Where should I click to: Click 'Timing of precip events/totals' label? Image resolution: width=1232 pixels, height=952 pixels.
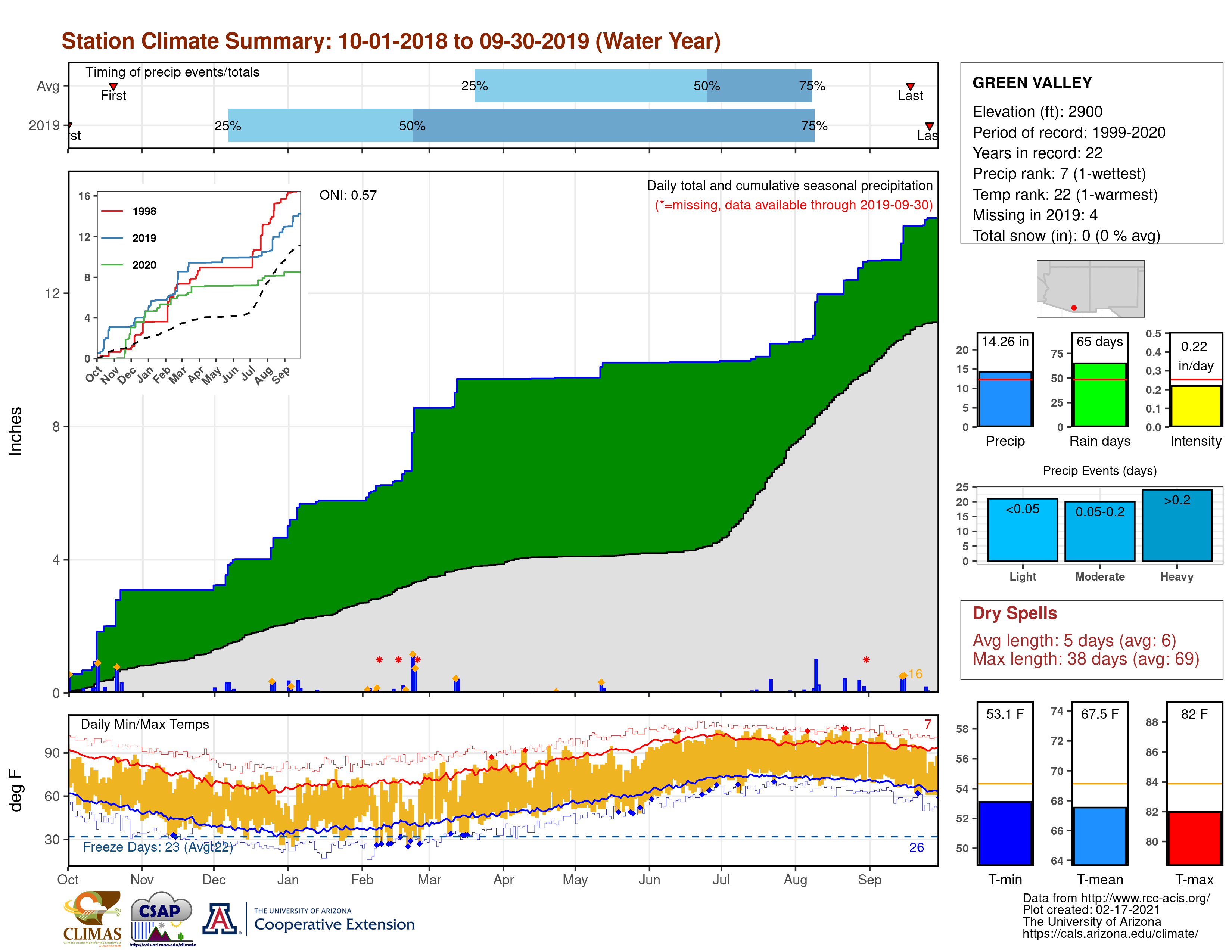coord(172,72)
